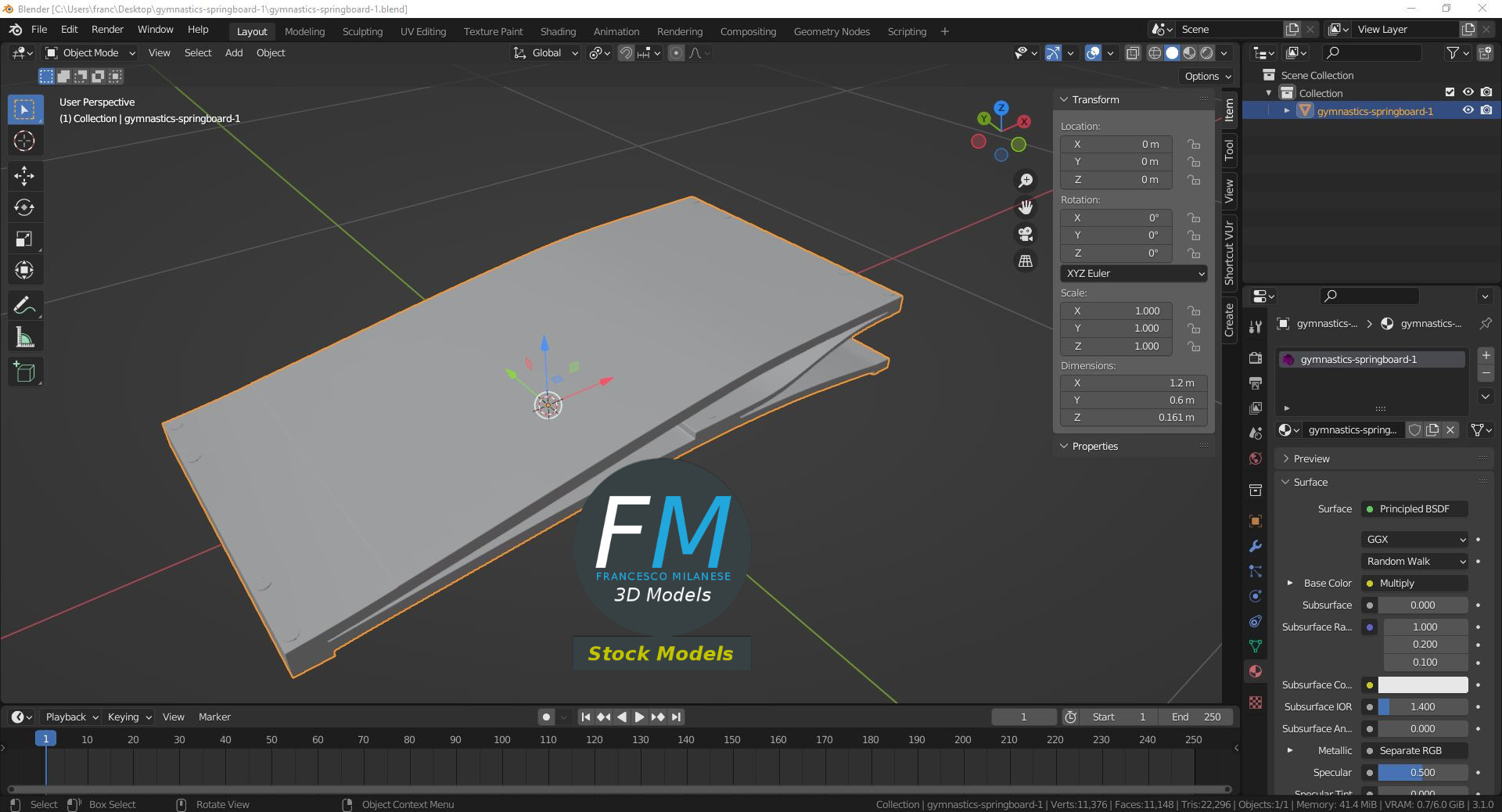Activate the 3D Cursor tool
Screen dimensions: 1502x812
25,142
